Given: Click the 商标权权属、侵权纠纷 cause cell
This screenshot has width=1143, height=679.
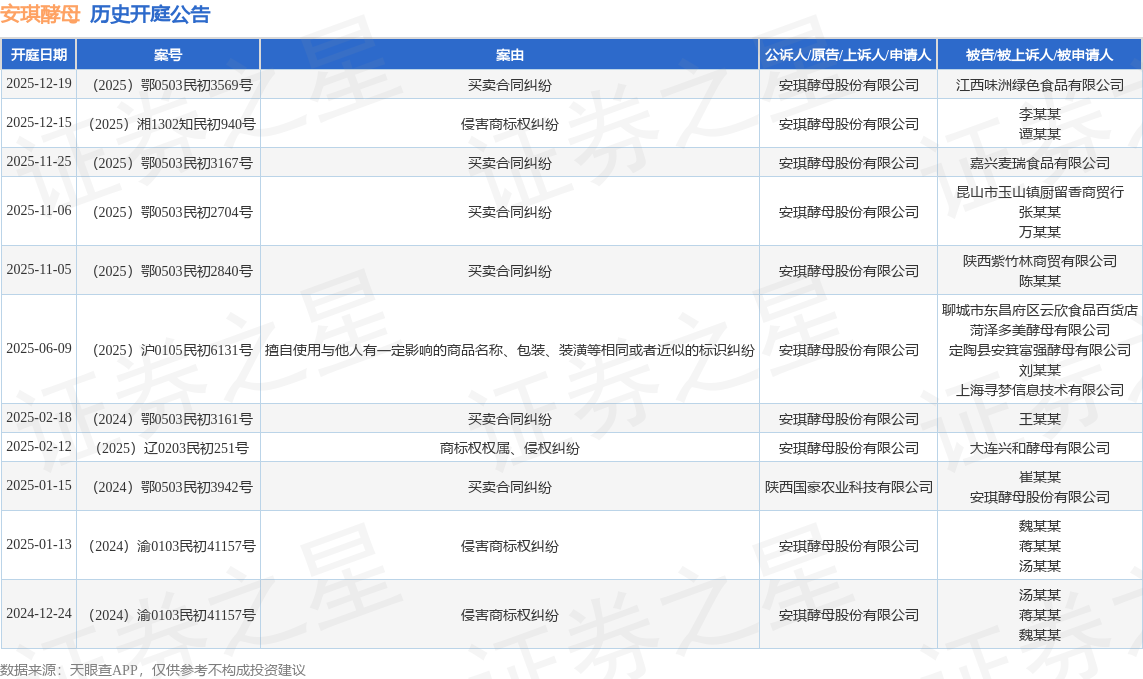Looking at the screenshot, I should (510, 449).
